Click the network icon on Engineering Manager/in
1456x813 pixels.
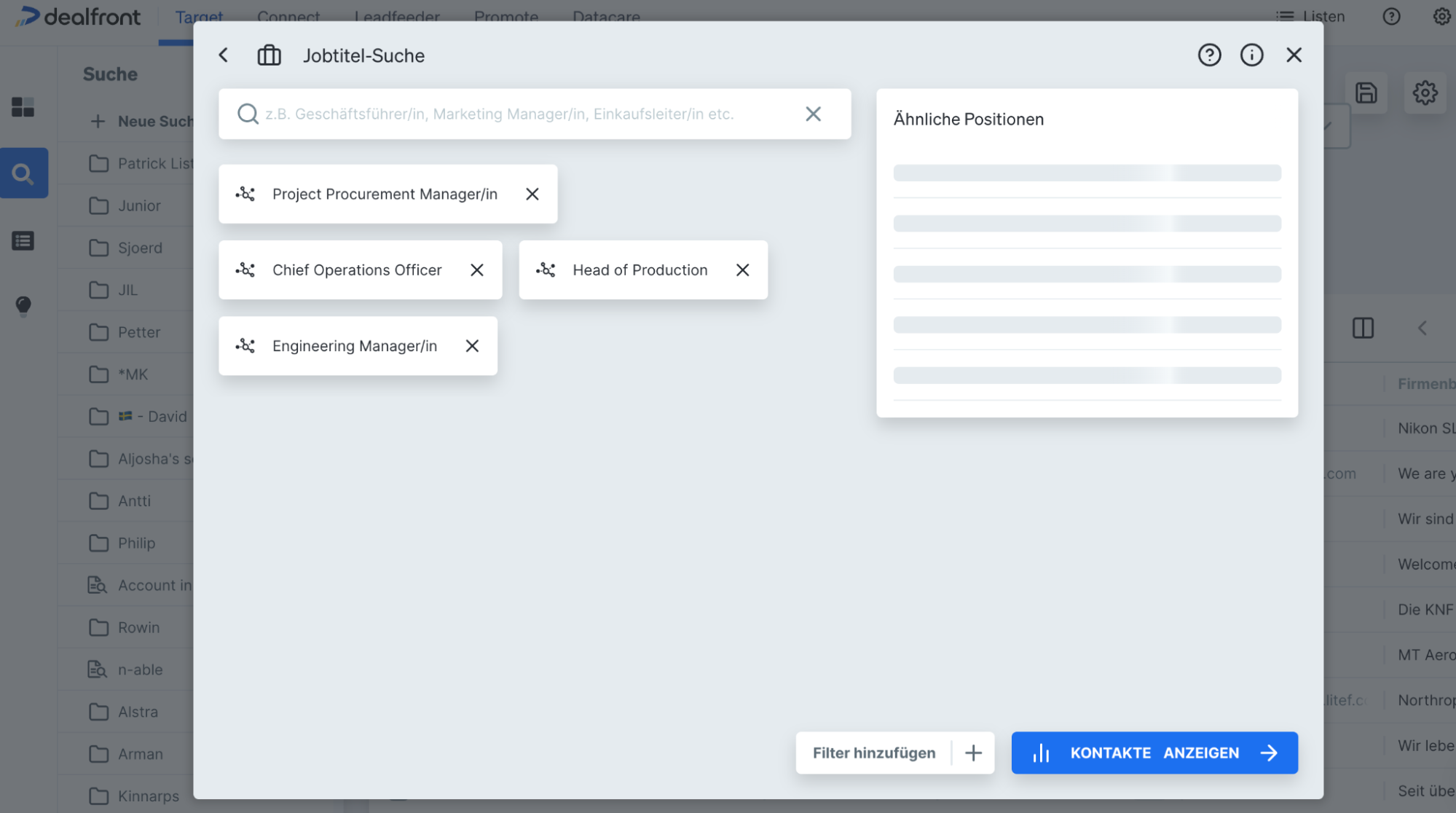coord(245,346)
